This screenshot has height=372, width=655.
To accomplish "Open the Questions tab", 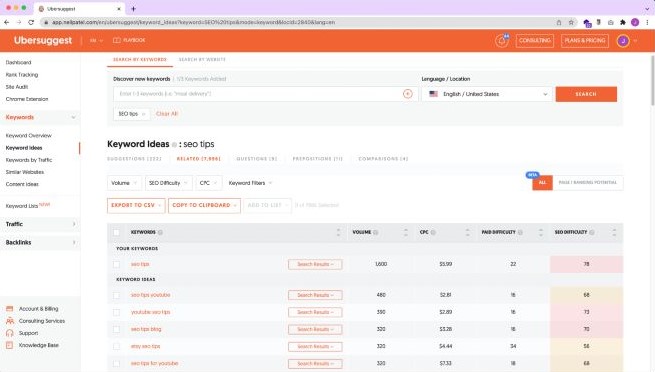I will point(257,159).
